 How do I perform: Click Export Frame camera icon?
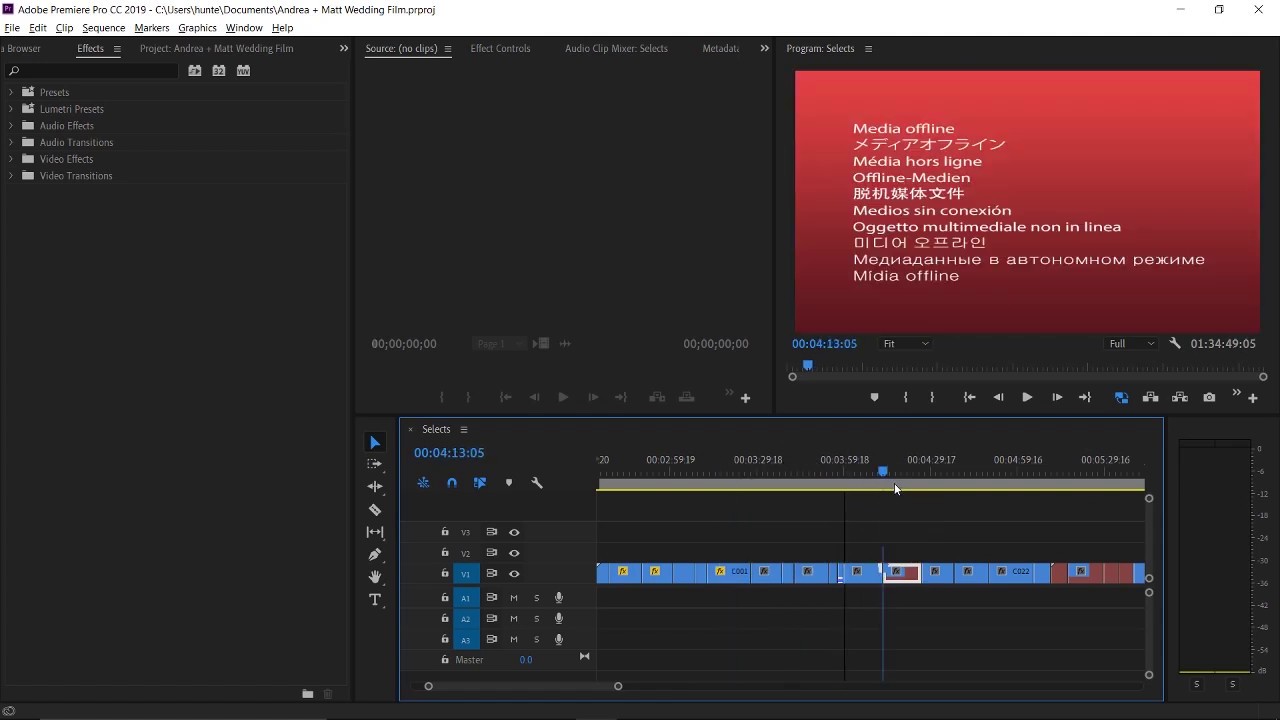1209,397
